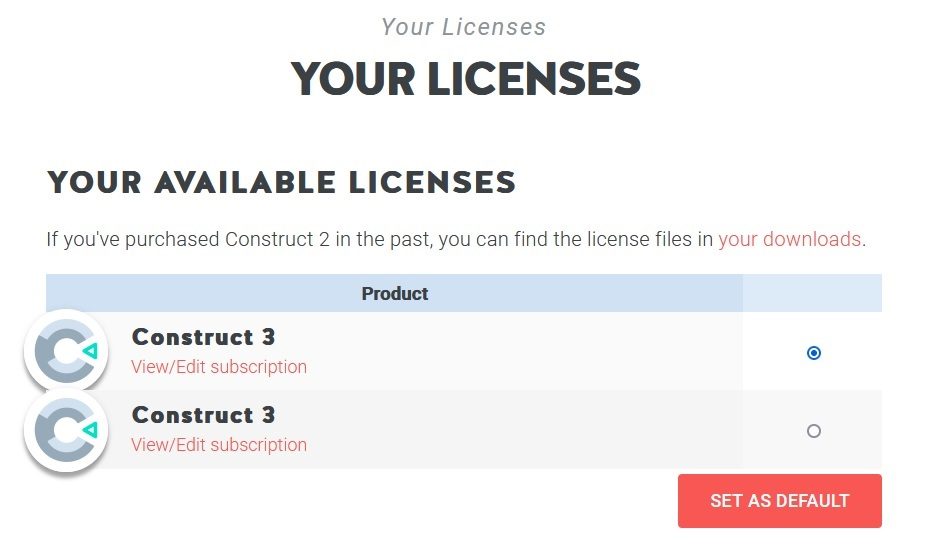952x552 pixels.
Task: Click the second Construct 3 product title
Action: point(203,415)
